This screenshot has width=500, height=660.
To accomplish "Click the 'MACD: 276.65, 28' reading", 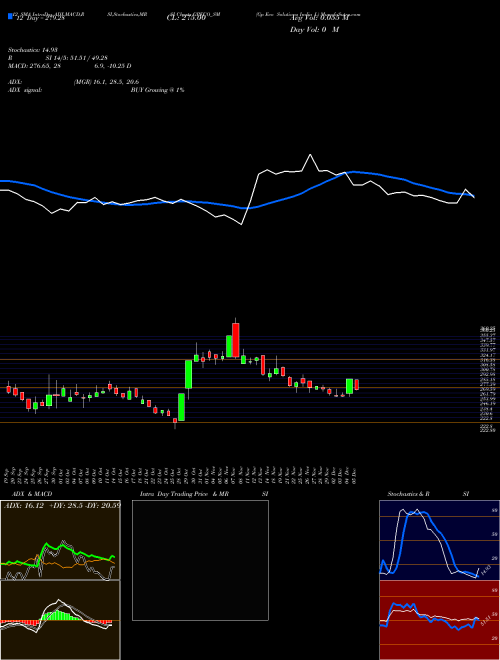I will click(34, 66).
